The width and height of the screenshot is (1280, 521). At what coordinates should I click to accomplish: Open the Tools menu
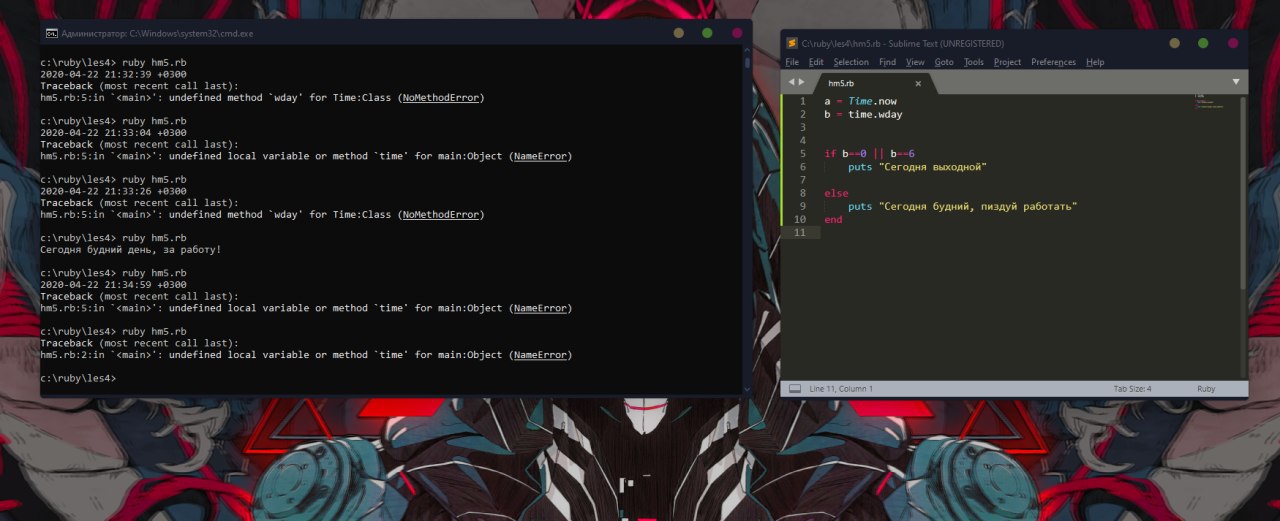(x=974, y=62)
